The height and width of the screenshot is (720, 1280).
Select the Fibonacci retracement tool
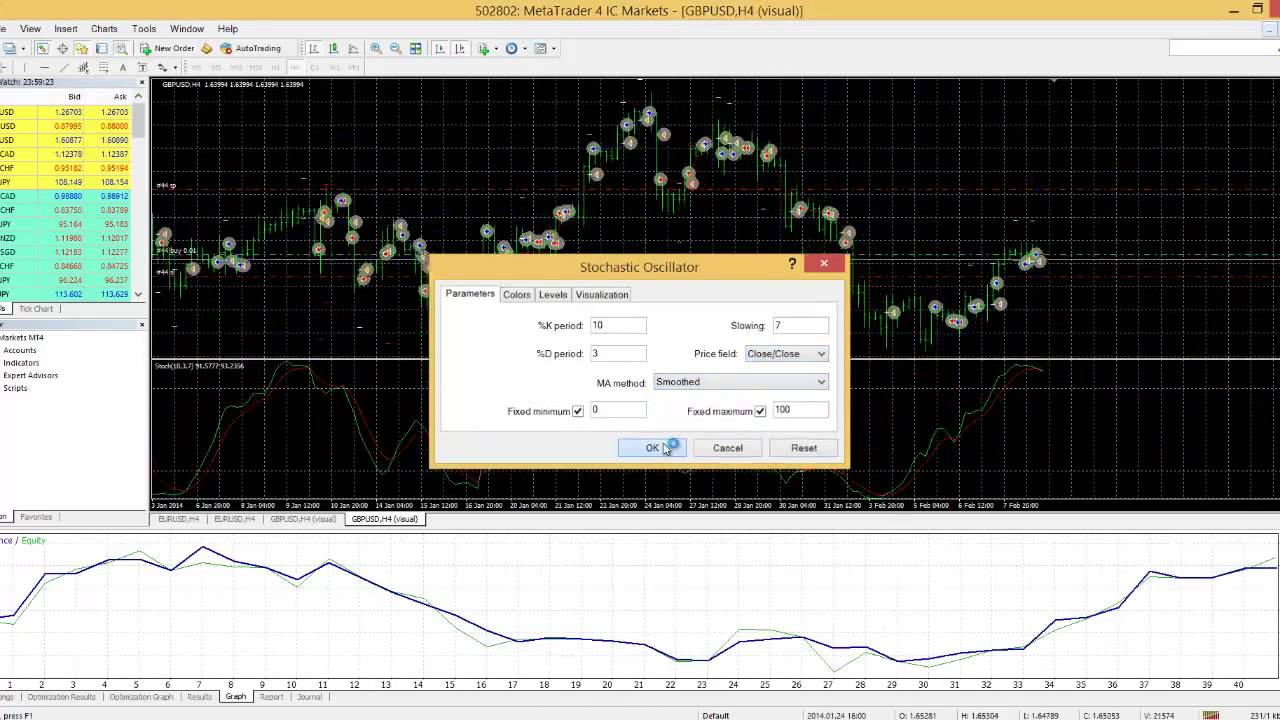pos(103,67)
